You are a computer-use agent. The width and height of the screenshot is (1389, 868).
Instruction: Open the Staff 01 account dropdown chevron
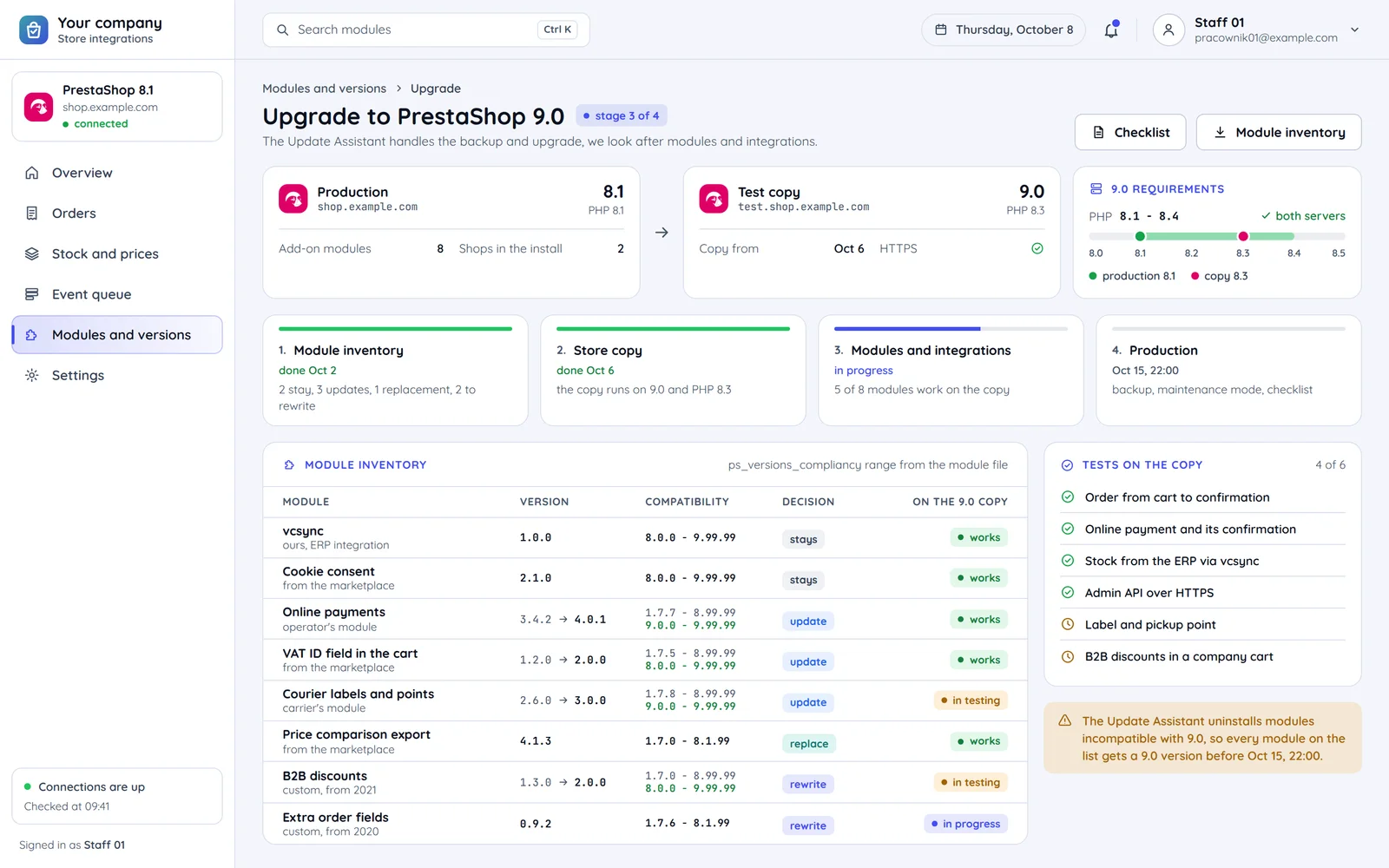click(1354, 30)
